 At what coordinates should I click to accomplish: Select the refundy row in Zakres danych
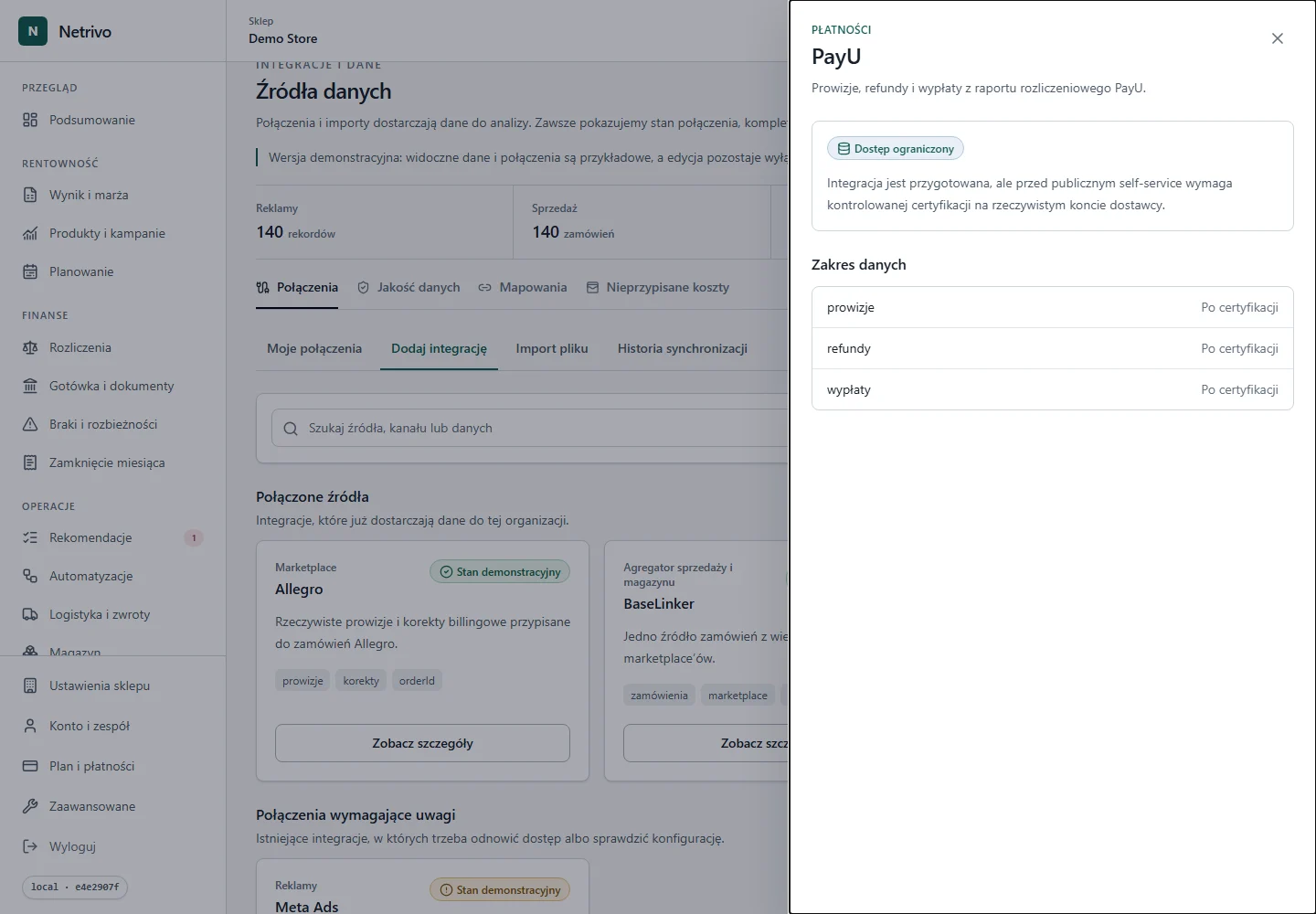point(1053,348)
